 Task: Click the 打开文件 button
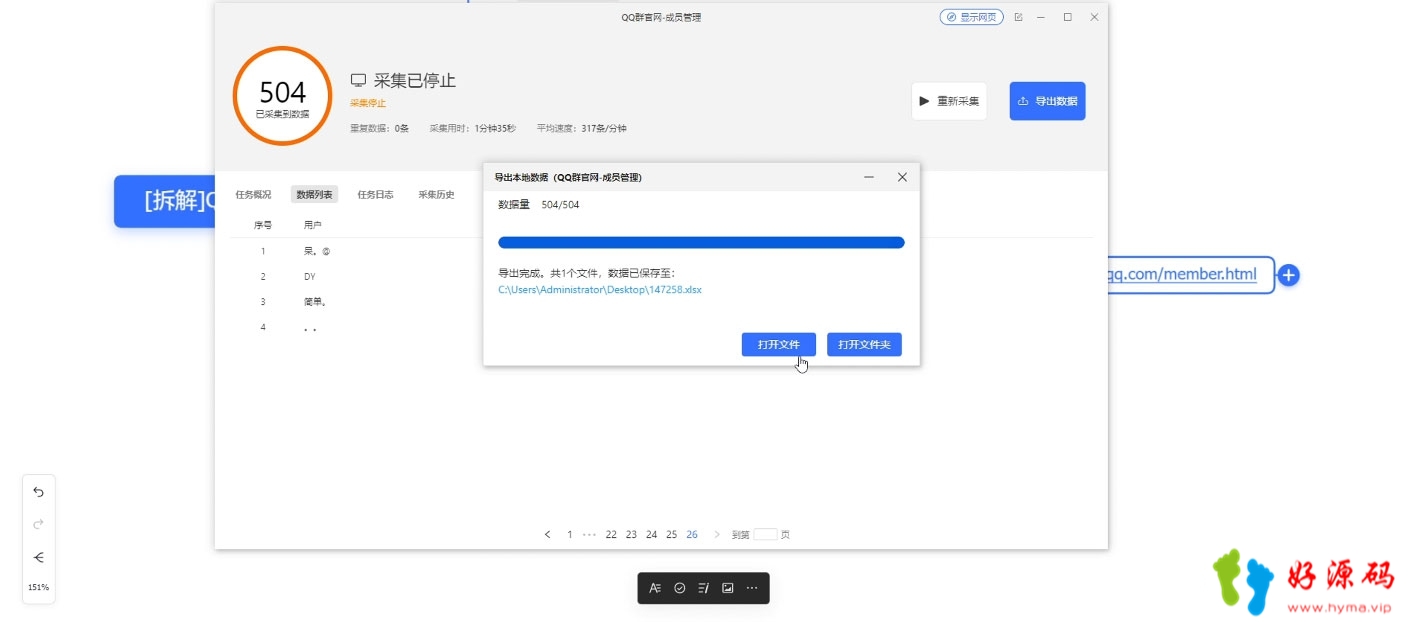779,344
